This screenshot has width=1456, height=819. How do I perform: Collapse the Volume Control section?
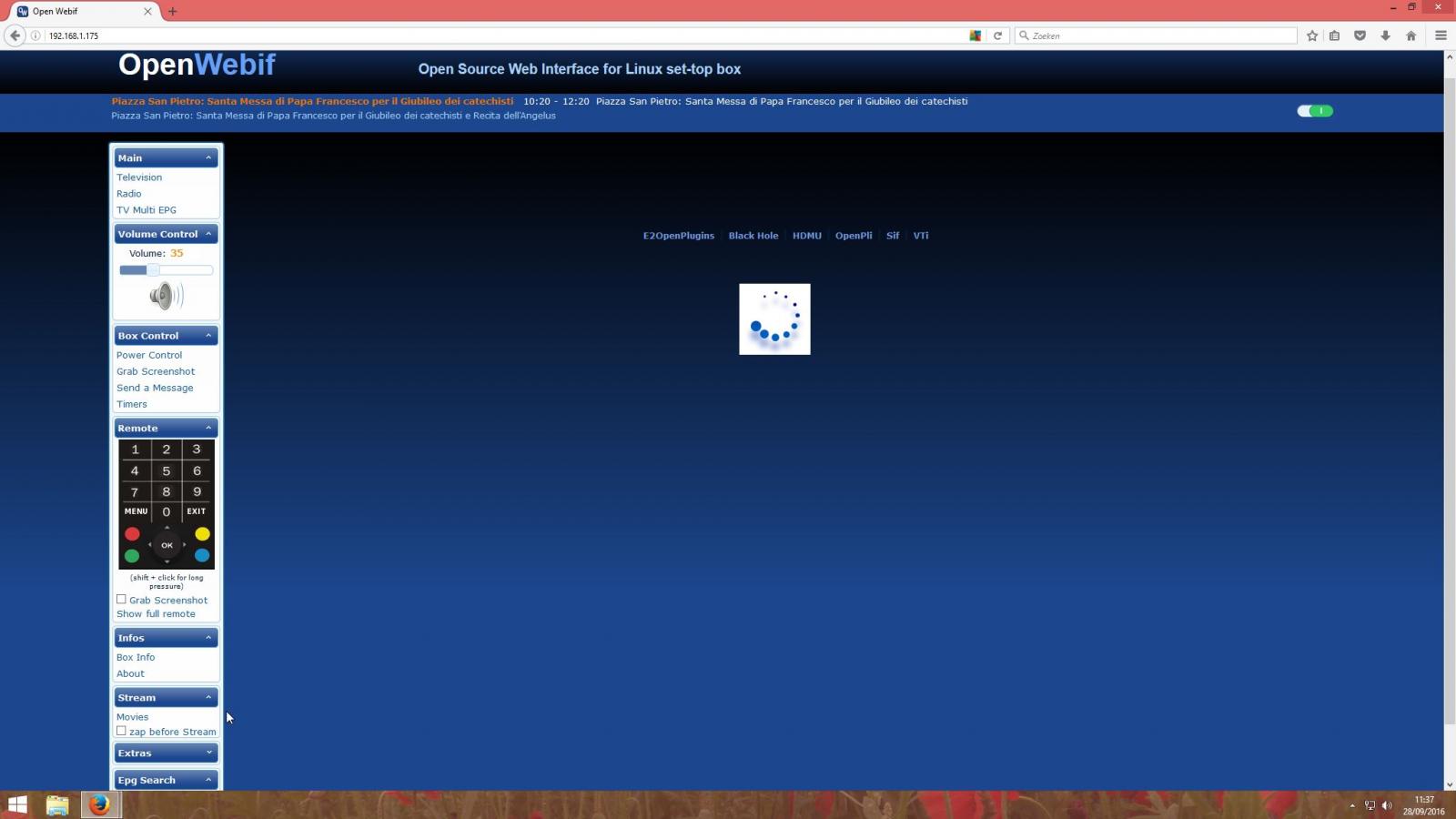pyautogui.click(x=208, y=234)
